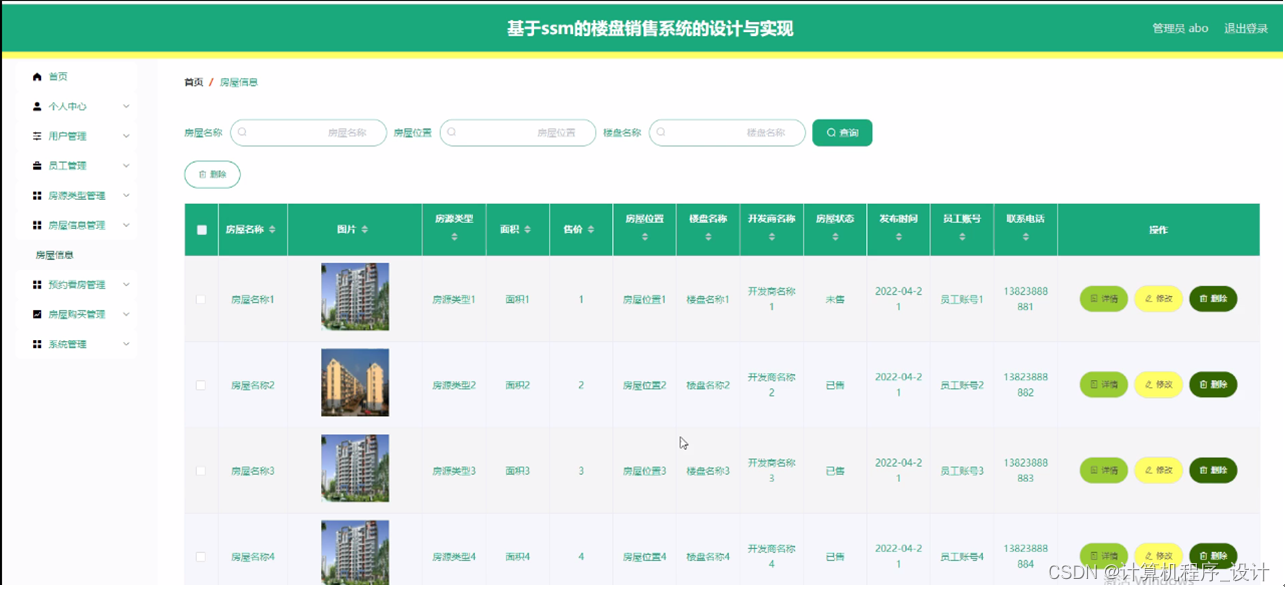Expand 系统管理 chevron in sidebar
Viewport: 1285px width, 591px height.
click(x=126, y=344)
